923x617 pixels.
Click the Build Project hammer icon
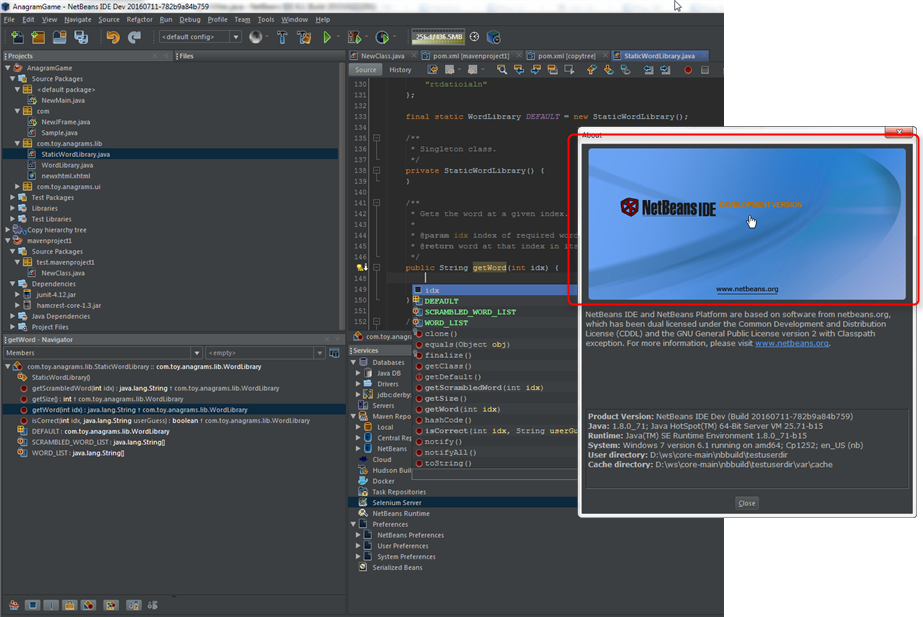tap(282, 37)
